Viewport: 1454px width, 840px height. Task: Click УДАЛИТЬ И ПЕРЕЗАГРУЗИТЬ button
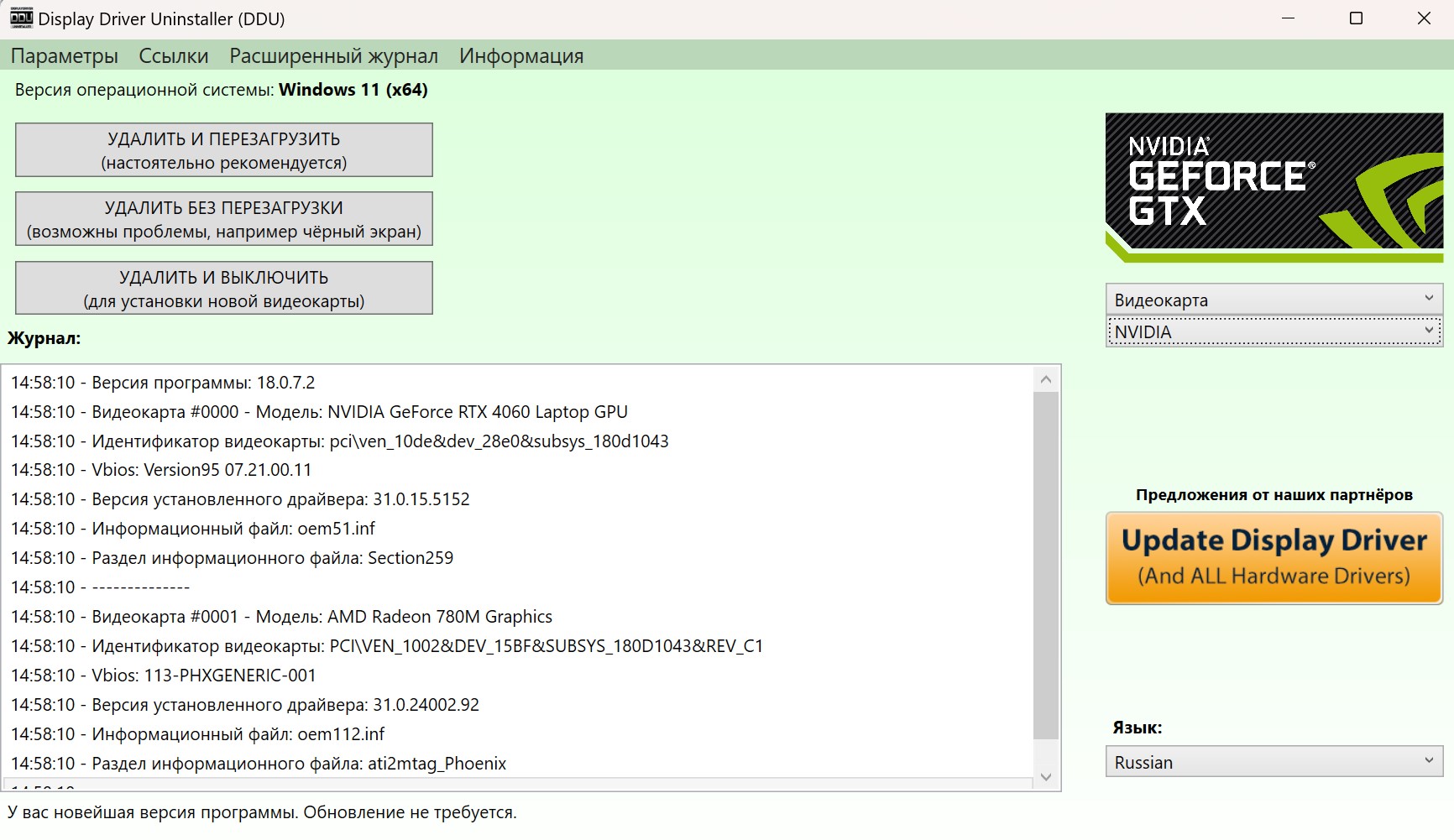(x=224, y=150)
